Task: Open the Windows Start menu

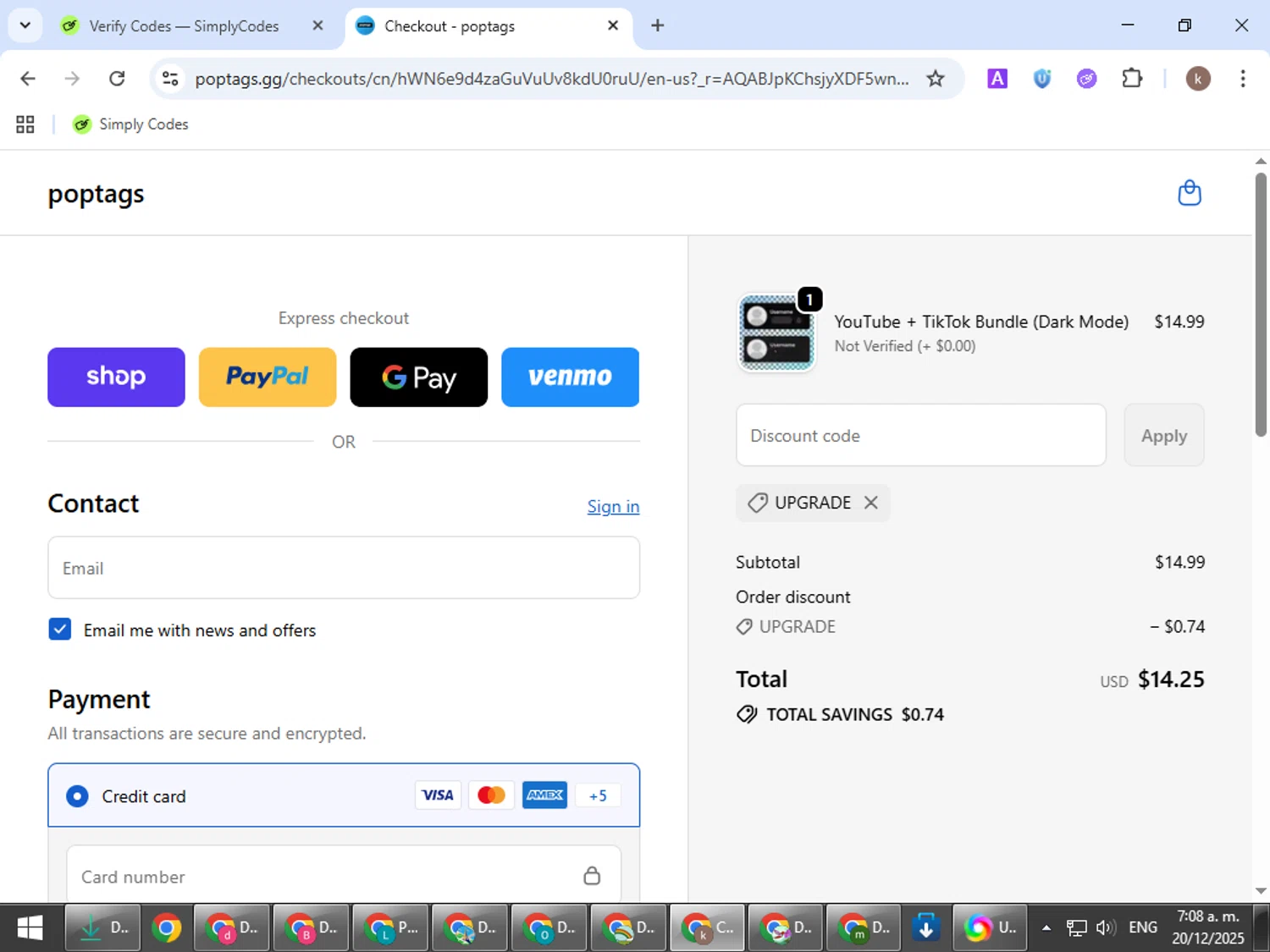Action: (x=30, y=927)
